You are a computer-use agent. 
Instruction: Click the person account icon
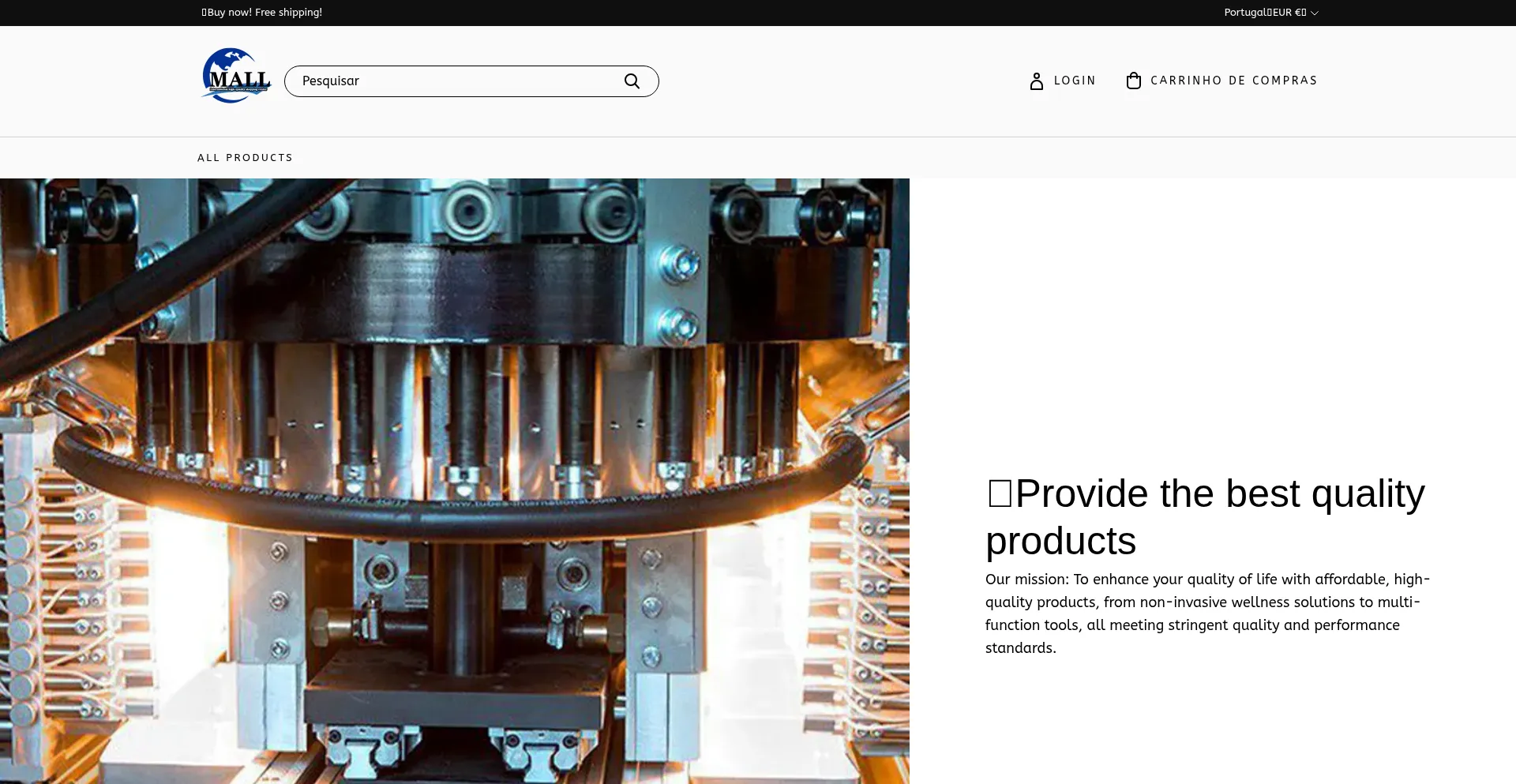[1036, 81]
